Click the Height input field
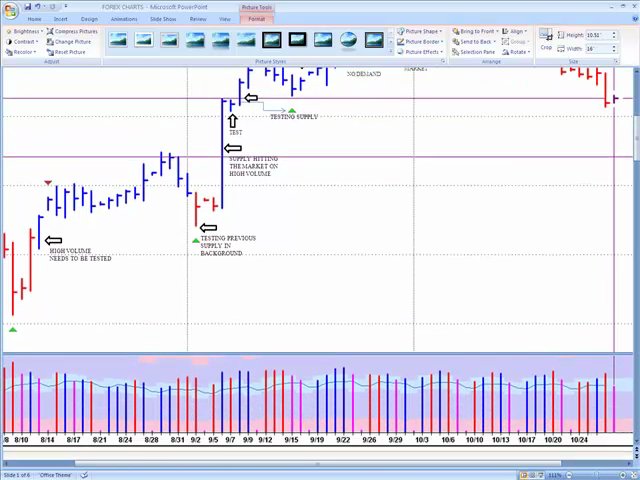The image size is (640, 480). point(598,35)
